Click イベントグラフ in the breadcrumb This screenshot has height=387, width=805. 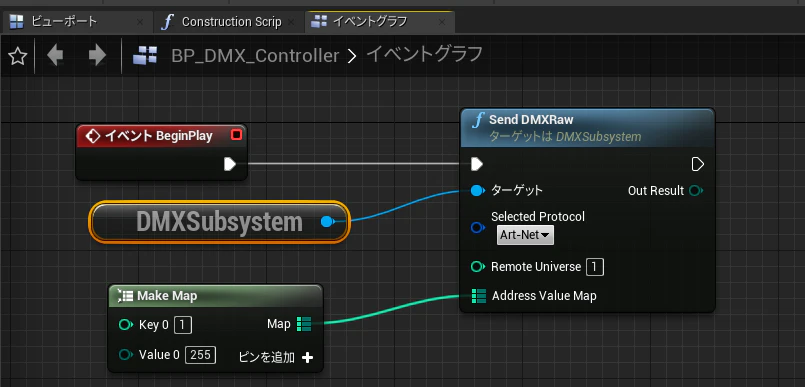click(424, 54)
